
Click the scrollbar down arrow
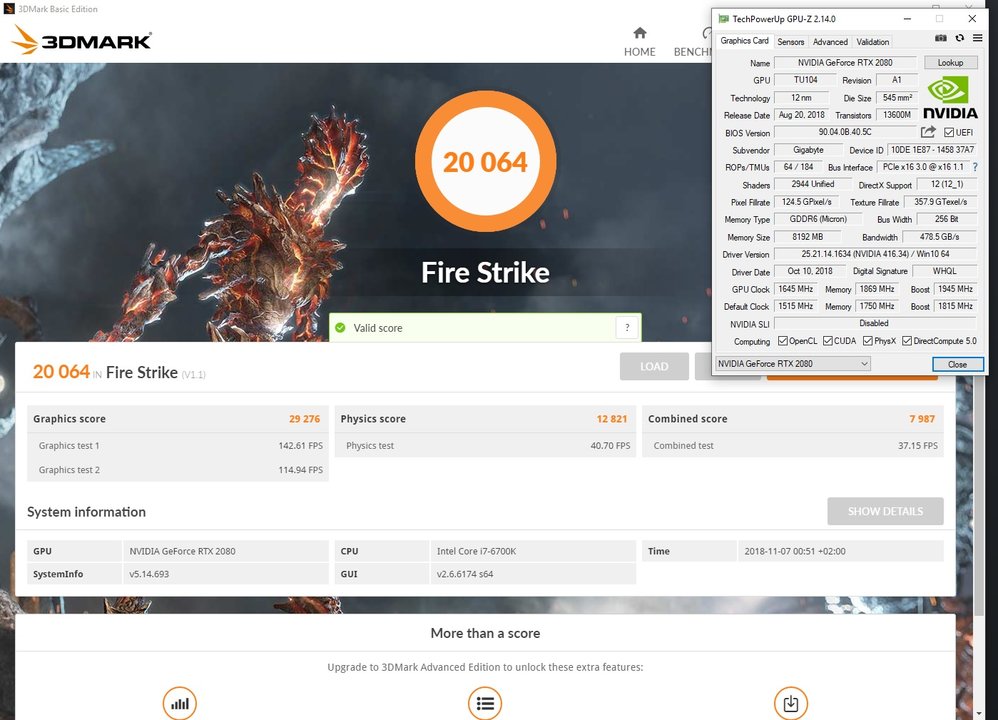pos(978,714)
